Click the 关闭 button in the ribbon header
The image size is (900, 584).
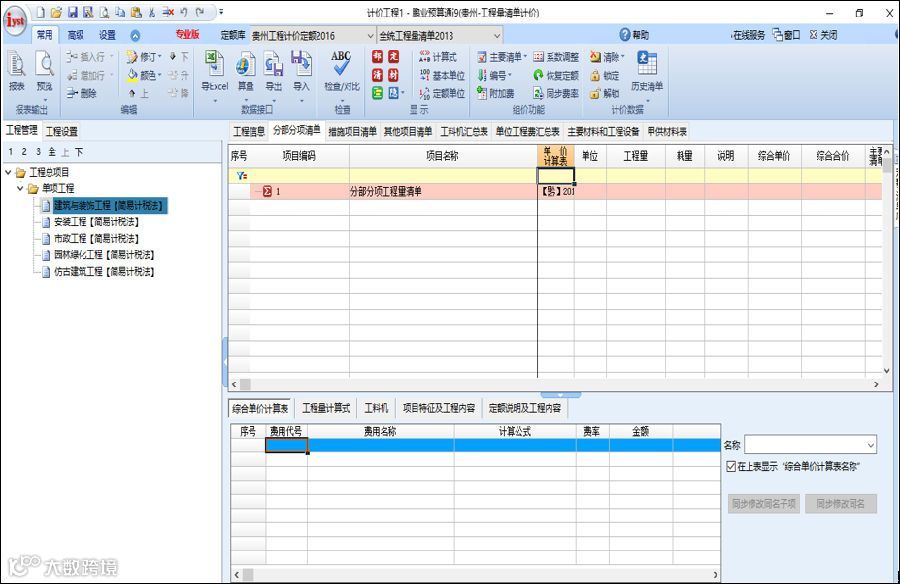pyautogui.click(x=823, y=35)
